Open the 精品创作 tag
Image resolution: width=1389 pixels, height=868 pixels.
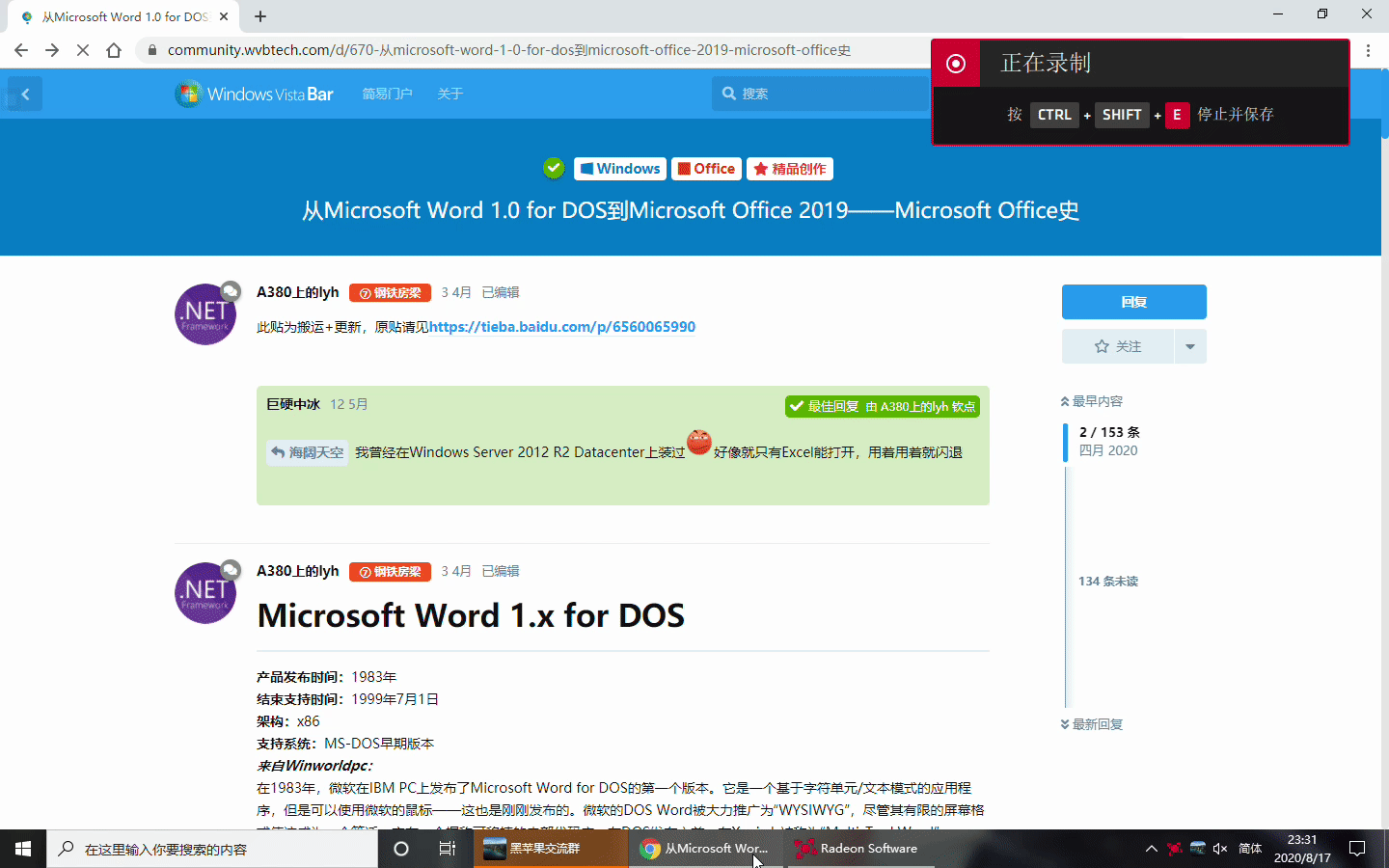(x=790, y=169)
